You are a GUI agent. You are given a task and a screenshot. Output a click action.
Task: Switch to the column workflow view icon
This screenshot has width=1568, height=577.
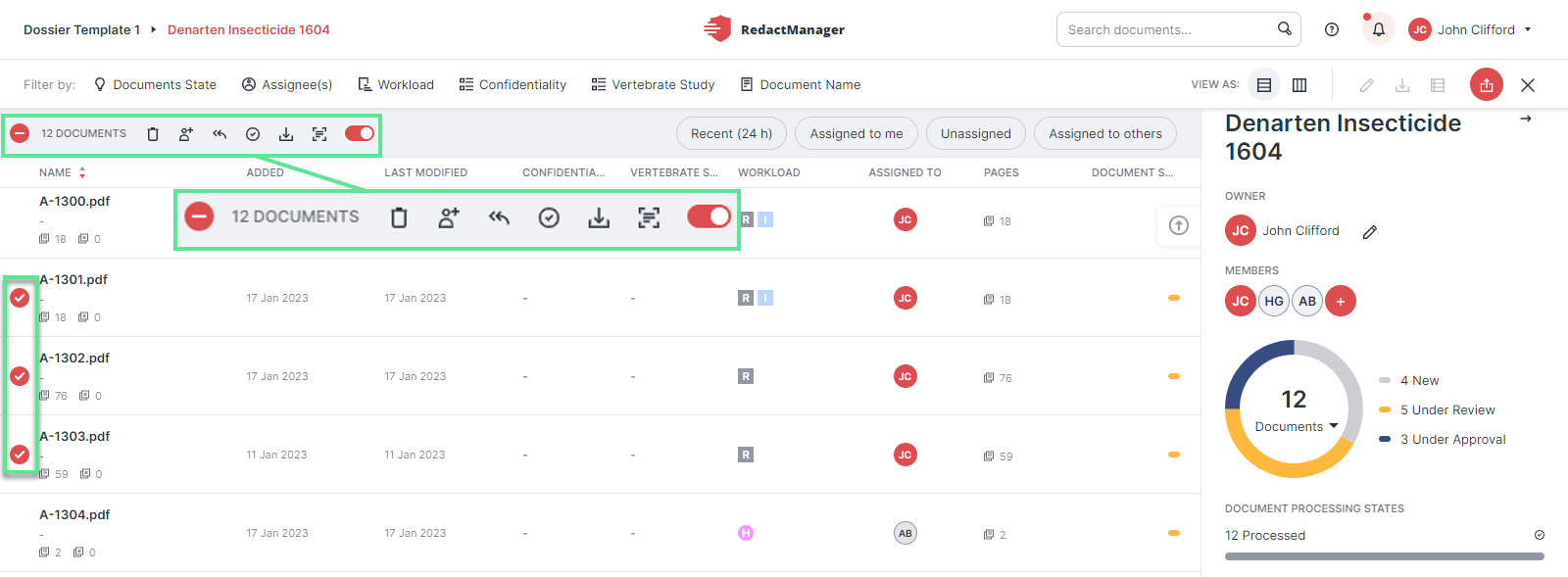(1299, 85)
